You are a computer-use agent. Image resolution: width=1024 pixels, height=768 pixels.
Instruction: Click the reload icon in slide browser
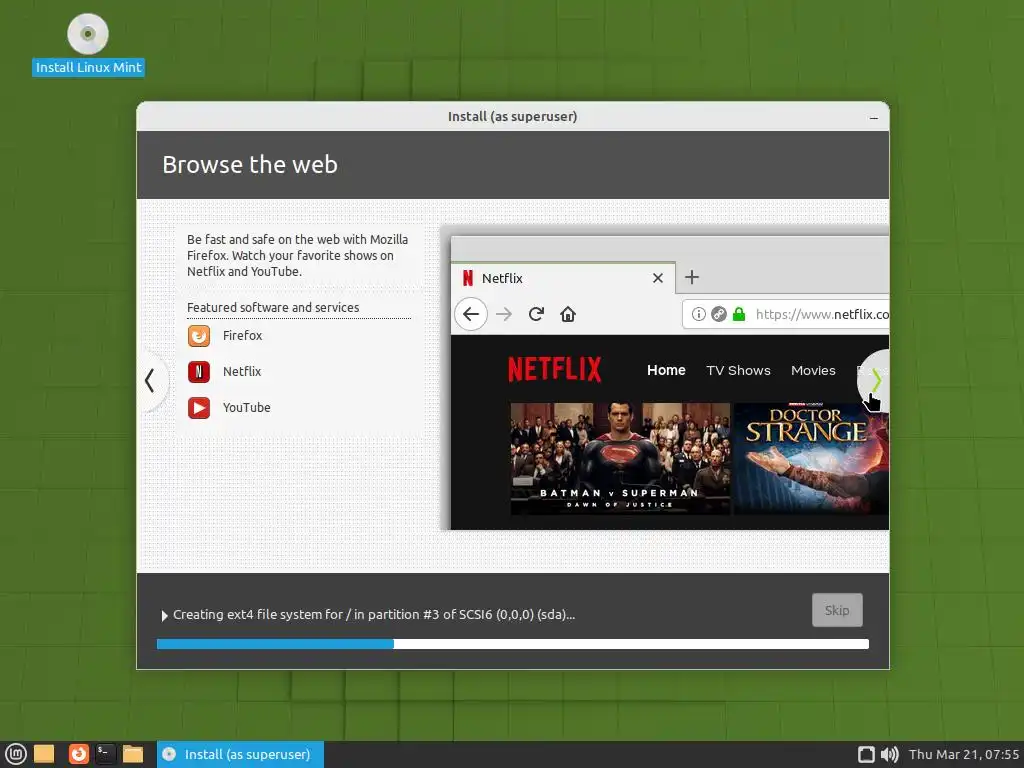click(536, 314)
